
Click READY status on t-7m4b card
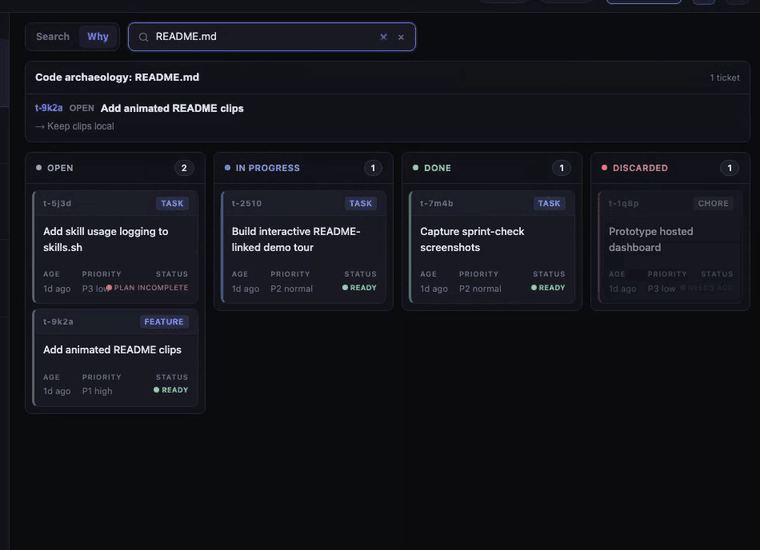(548, 288)
